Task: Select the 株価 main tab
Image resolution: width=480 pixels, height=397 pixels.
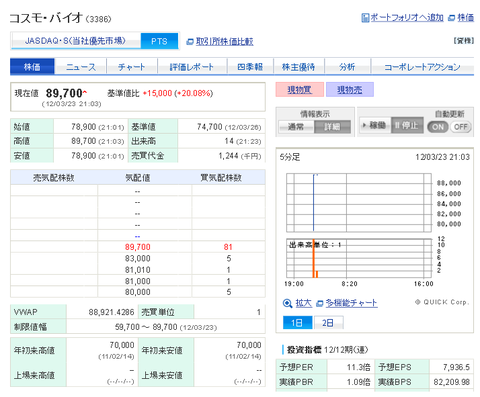Action: pos(32,67)
